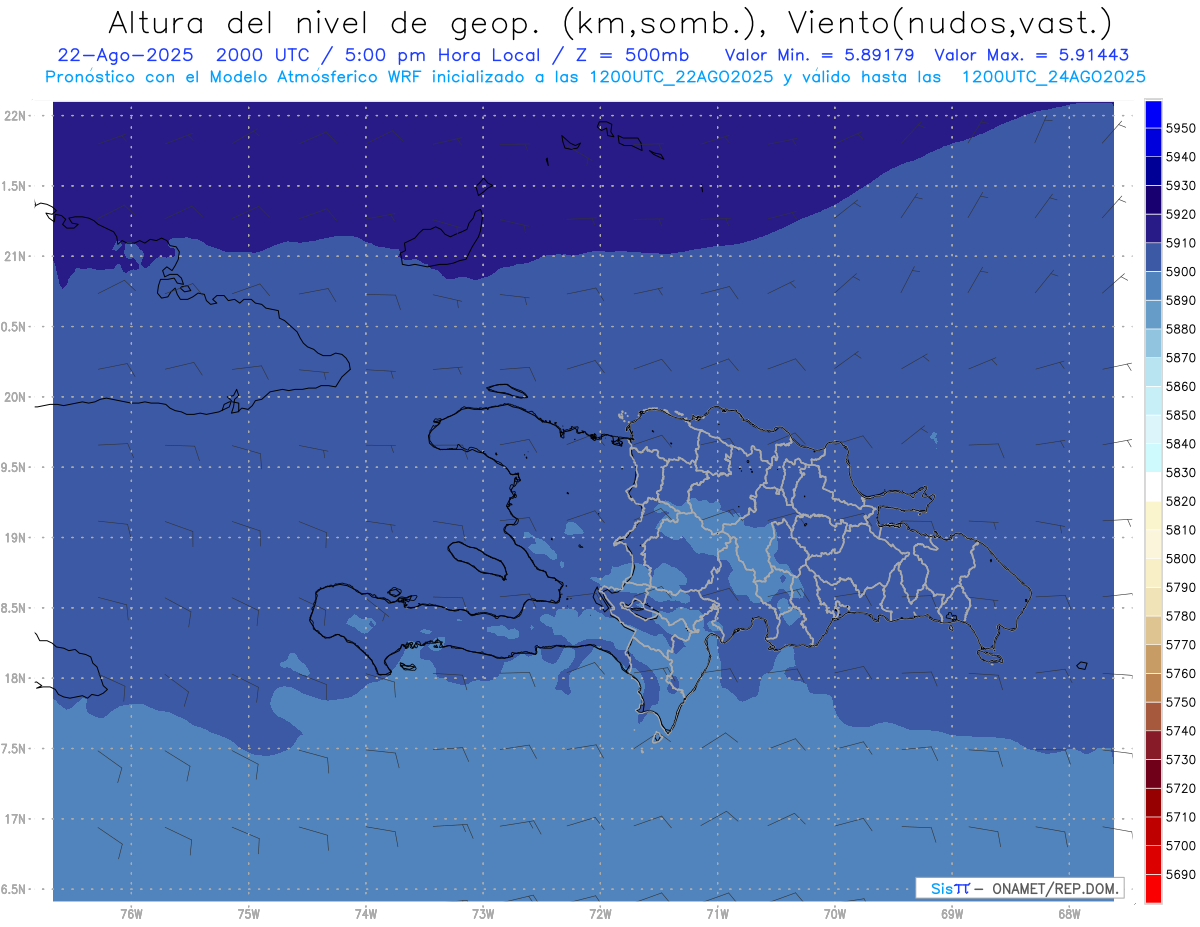Click the '1200UTC_24AGO2025' valid-until timestamp
The height and width of the screenshot is (927, 1200).
[1053, 76]
